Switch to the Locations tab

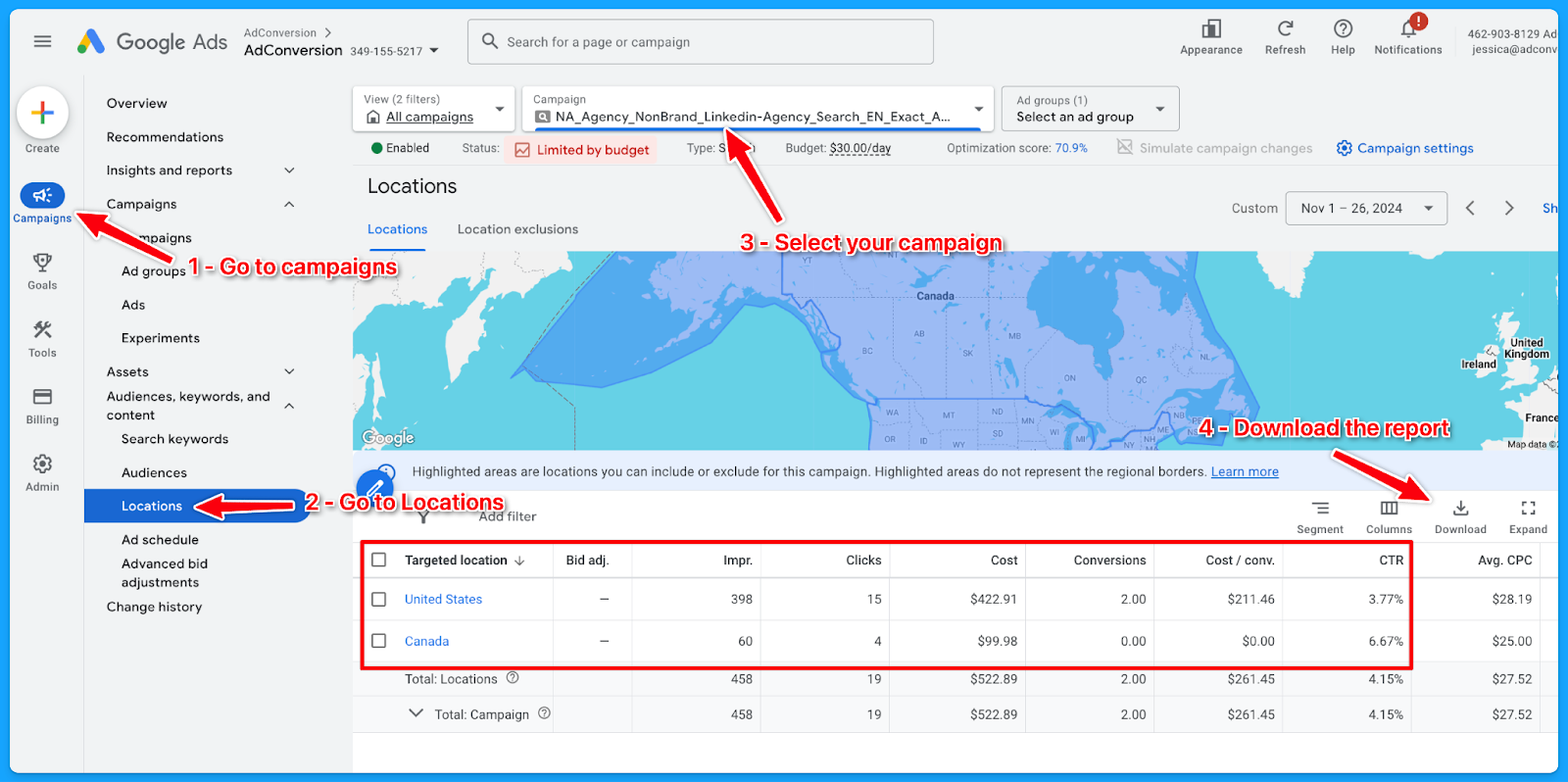click(x=397, y=229)
